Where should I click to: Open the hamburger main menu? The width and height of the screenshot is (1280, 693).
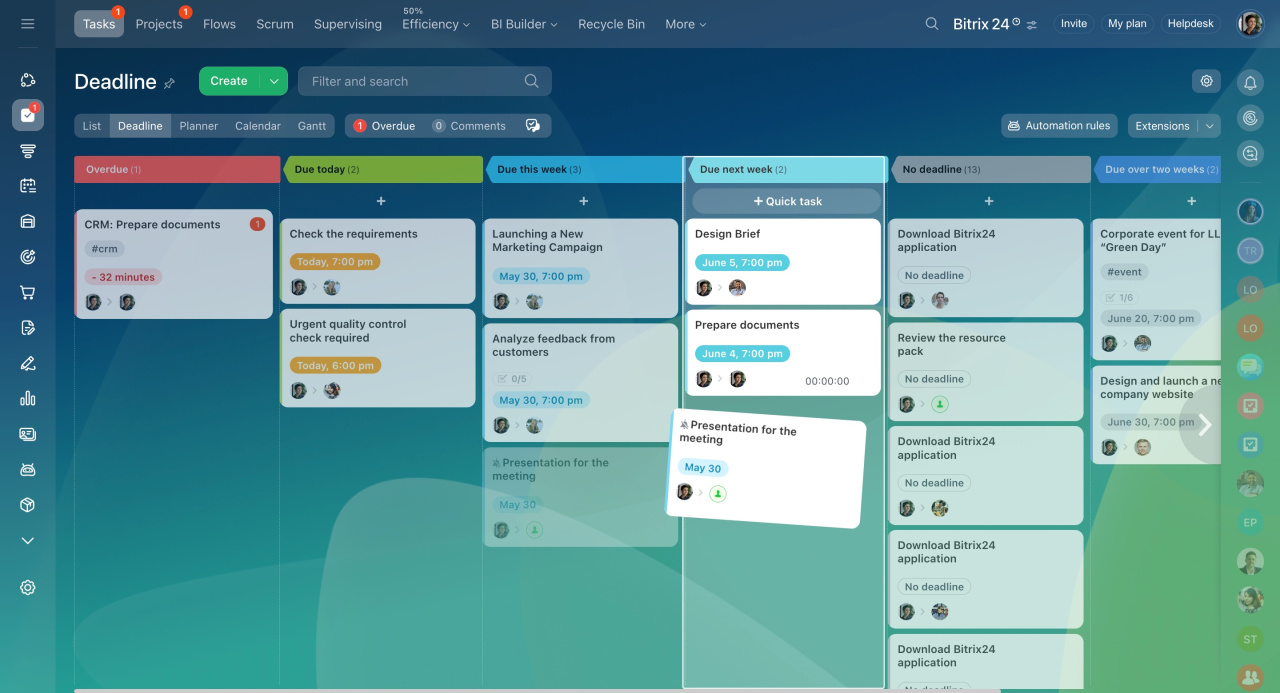tap(28, 24)
